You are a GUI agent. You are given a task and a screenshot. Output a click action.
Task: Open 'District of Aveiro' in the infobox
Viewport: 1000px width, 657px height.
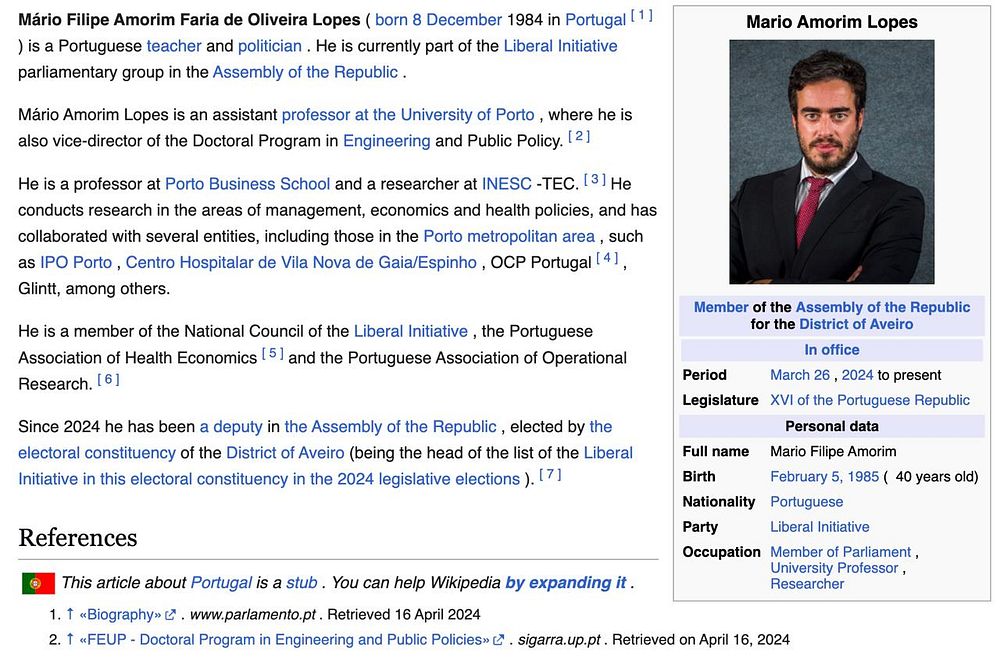pyautogui.click(x=856, y=324)
